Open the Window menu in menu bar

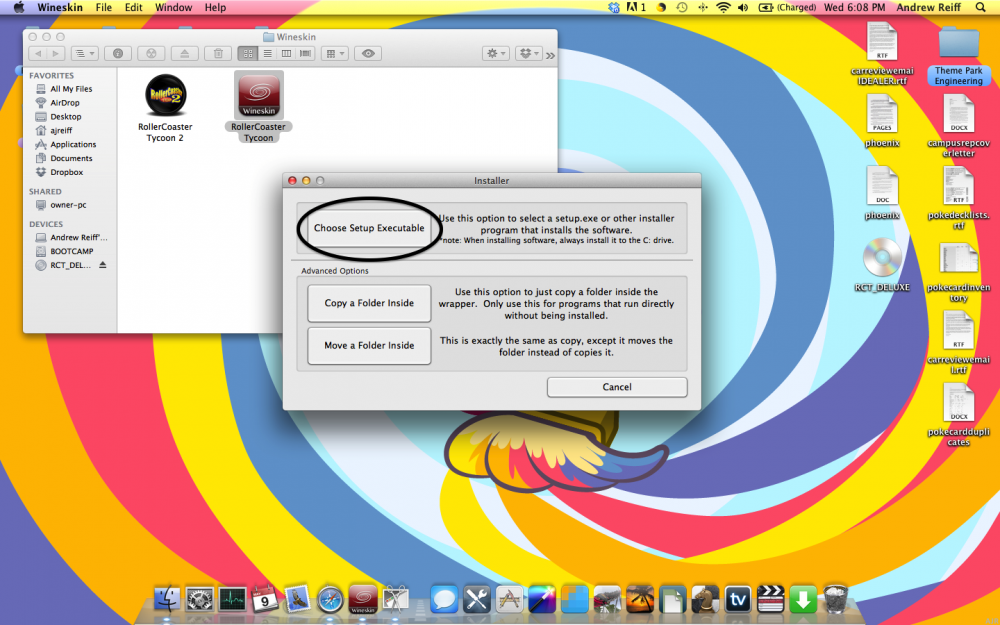[x=174, y=7]
